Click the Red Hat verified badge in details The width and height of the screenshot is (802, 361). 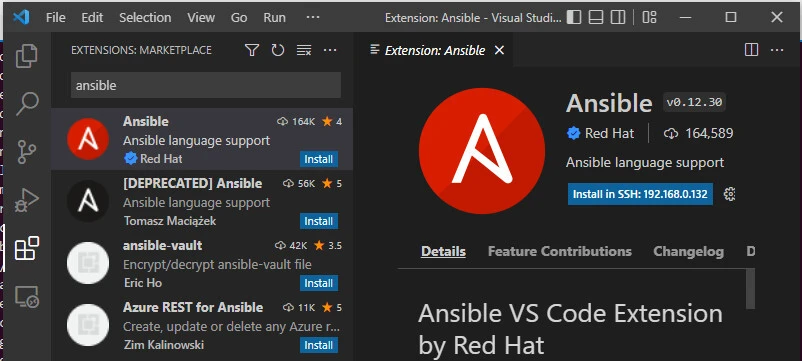click(573, 133)
